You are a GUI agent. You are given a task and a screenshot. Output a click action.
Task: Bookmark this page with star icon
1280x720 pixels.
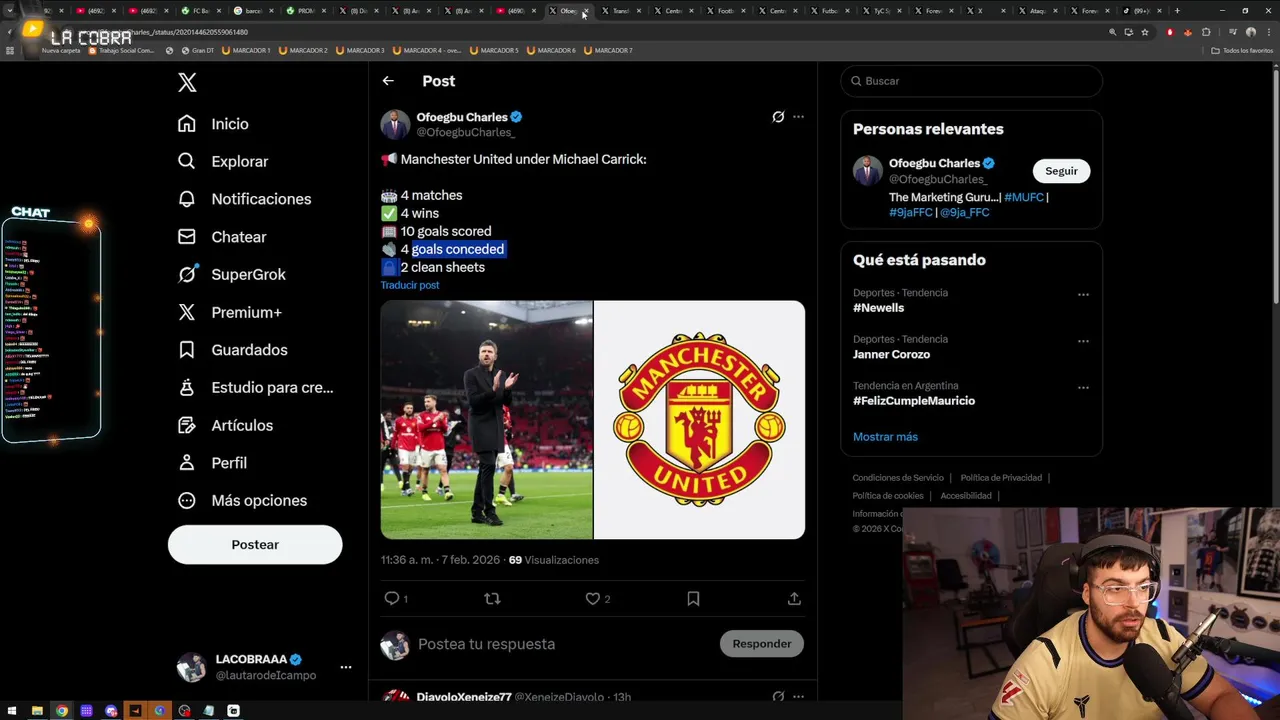click(1145, 32)
